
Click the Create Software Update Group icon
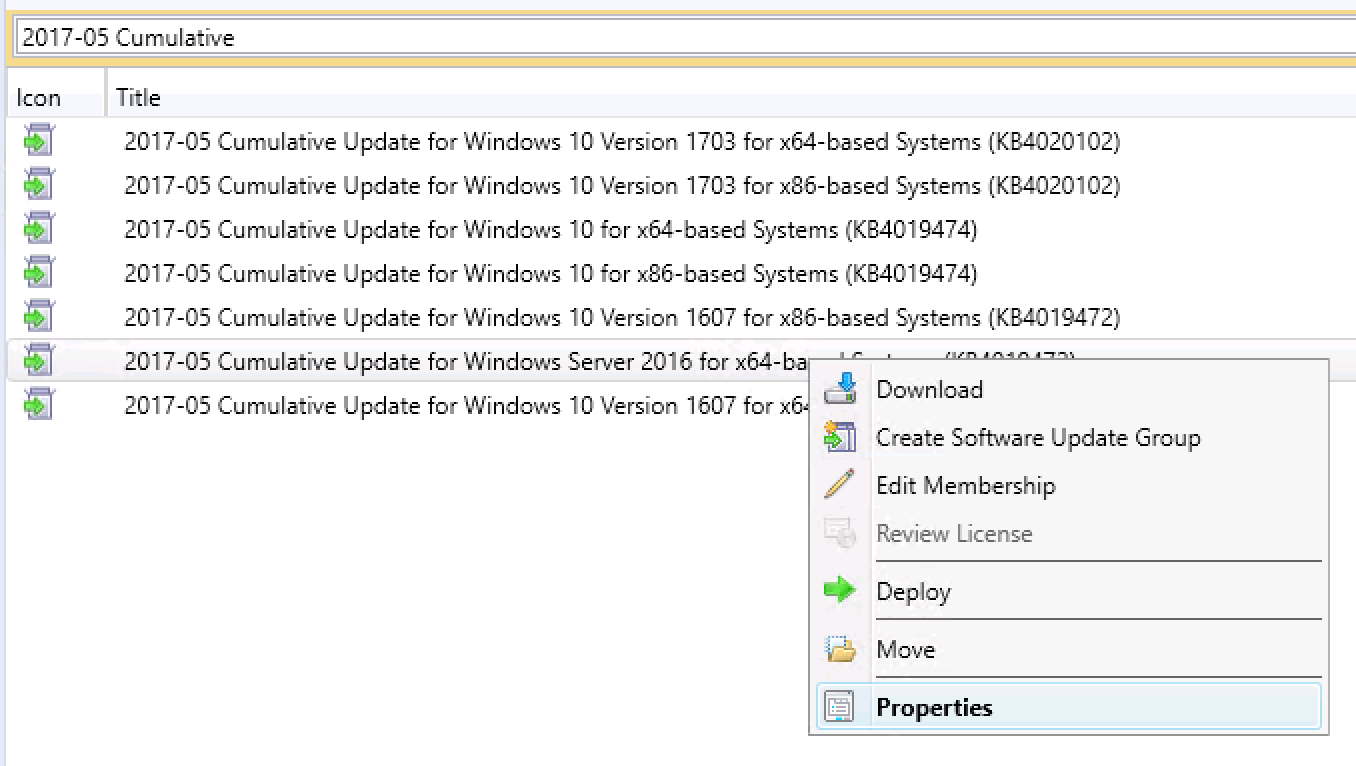coord(840,437)
